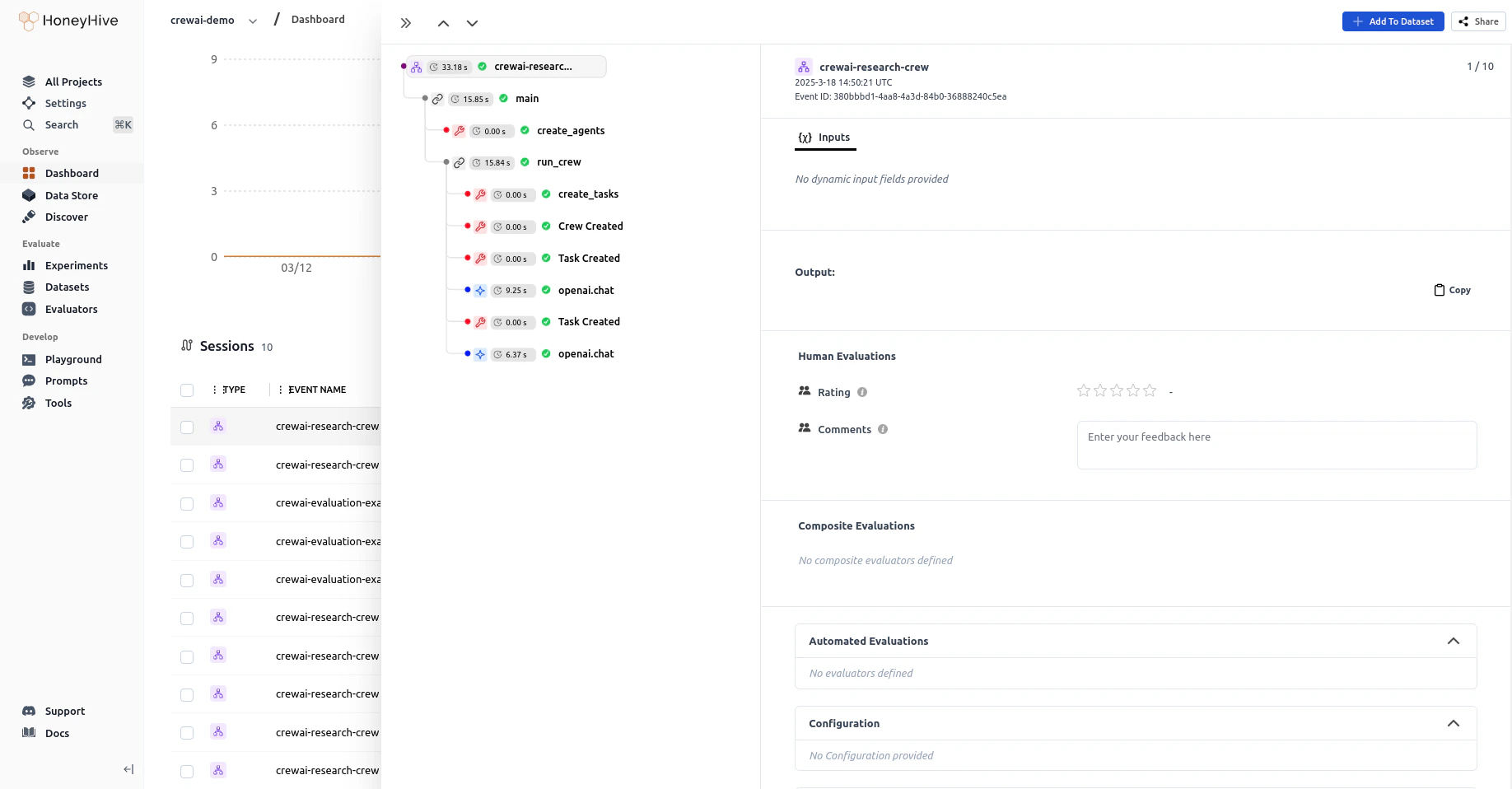The width and height of the screenshot is (1512, 789).
Task: Click the chain link icon beside main
Action: (438, 99)
